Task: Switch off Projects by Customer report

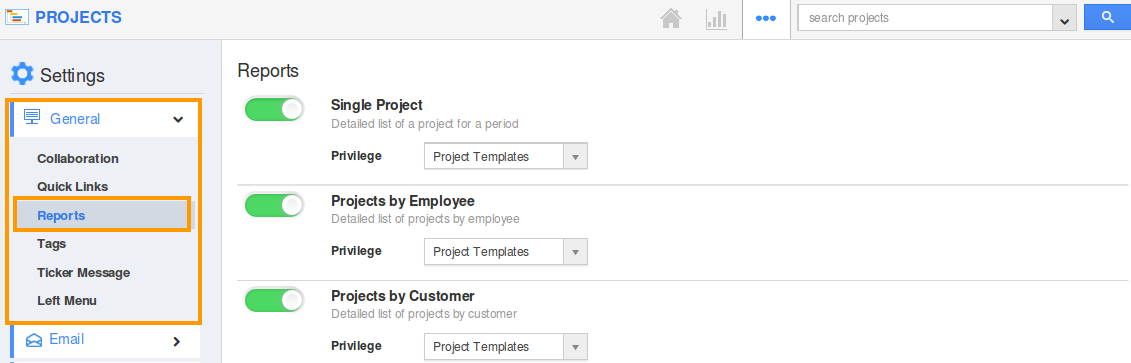Action: [x=274, y=300]
